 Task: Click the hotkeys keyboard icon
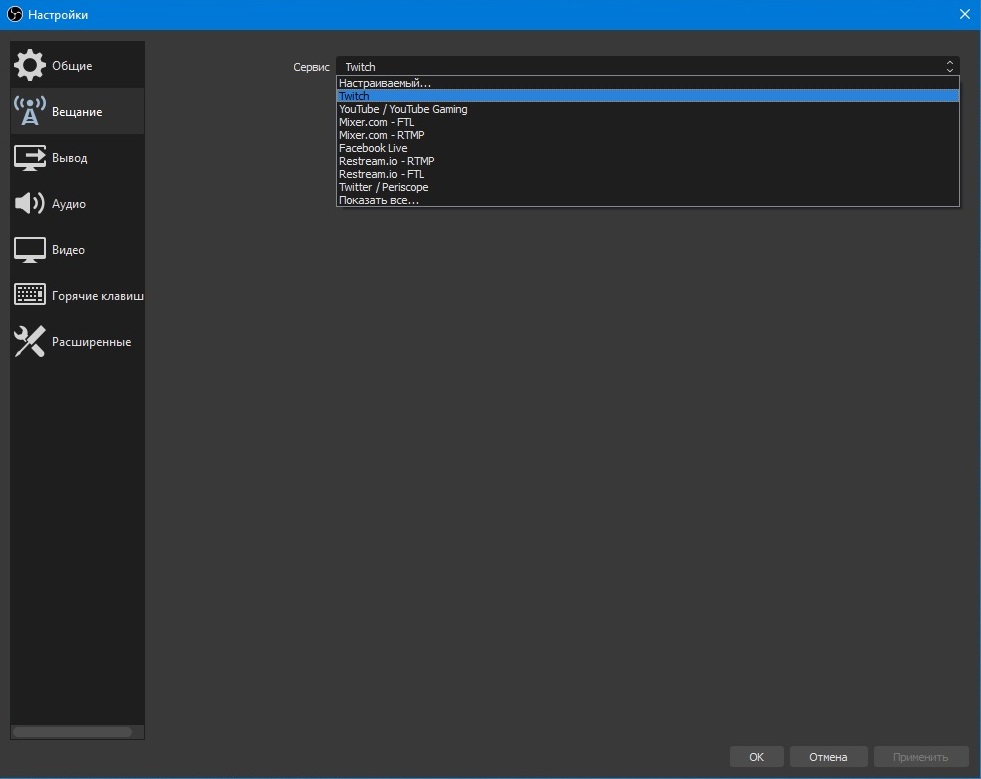click(x=29, y=295)
